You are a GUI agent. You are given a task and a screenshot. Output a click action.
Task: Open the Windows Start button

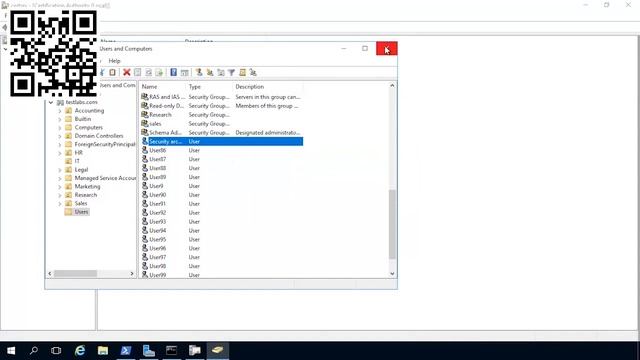coord(11,351)
